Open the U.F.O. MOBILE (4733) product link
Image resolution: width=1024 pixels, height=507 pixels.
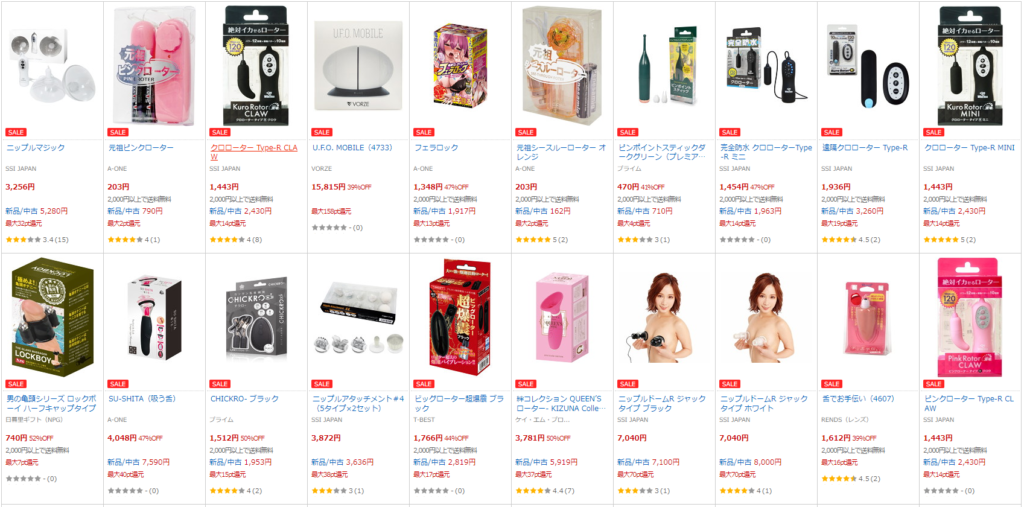click(x=352, y=148)
